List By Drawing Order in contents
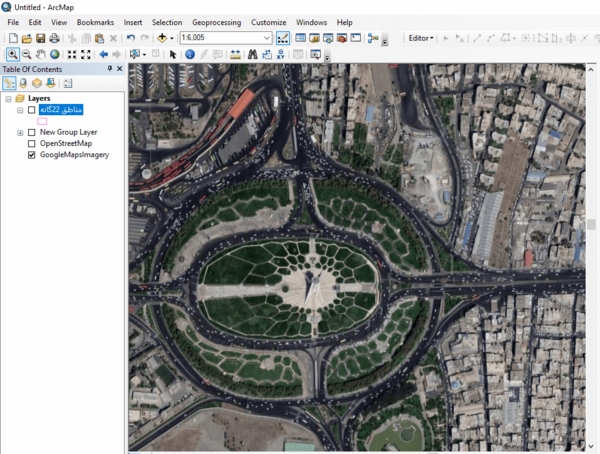This screenshot has width=600, height=454. (9, 83)
